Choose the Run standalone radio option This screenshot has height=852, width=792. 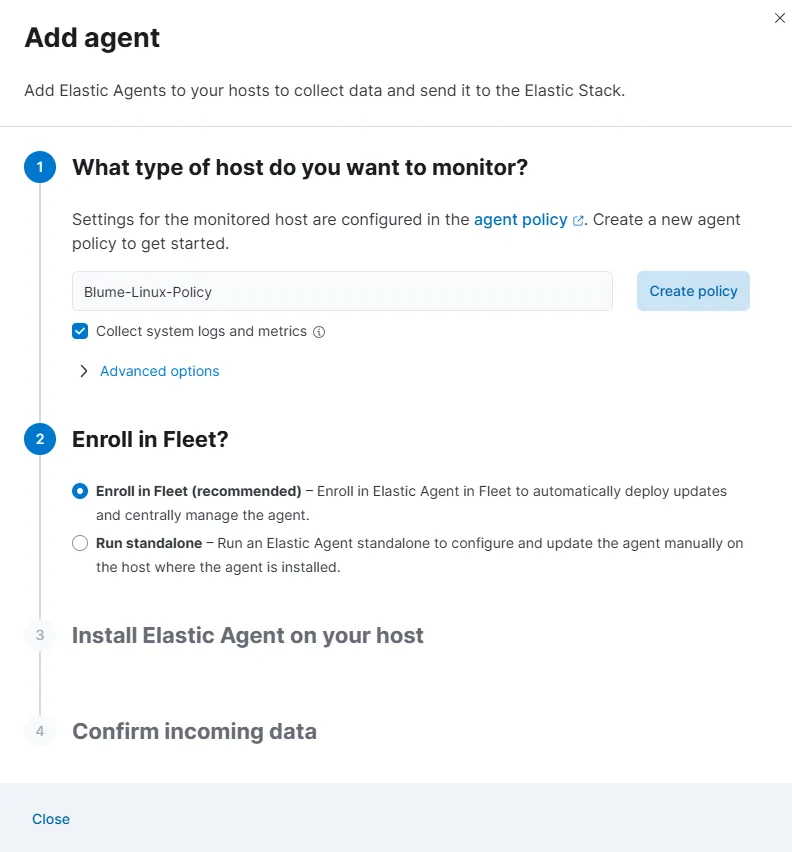tap(80, 543)
